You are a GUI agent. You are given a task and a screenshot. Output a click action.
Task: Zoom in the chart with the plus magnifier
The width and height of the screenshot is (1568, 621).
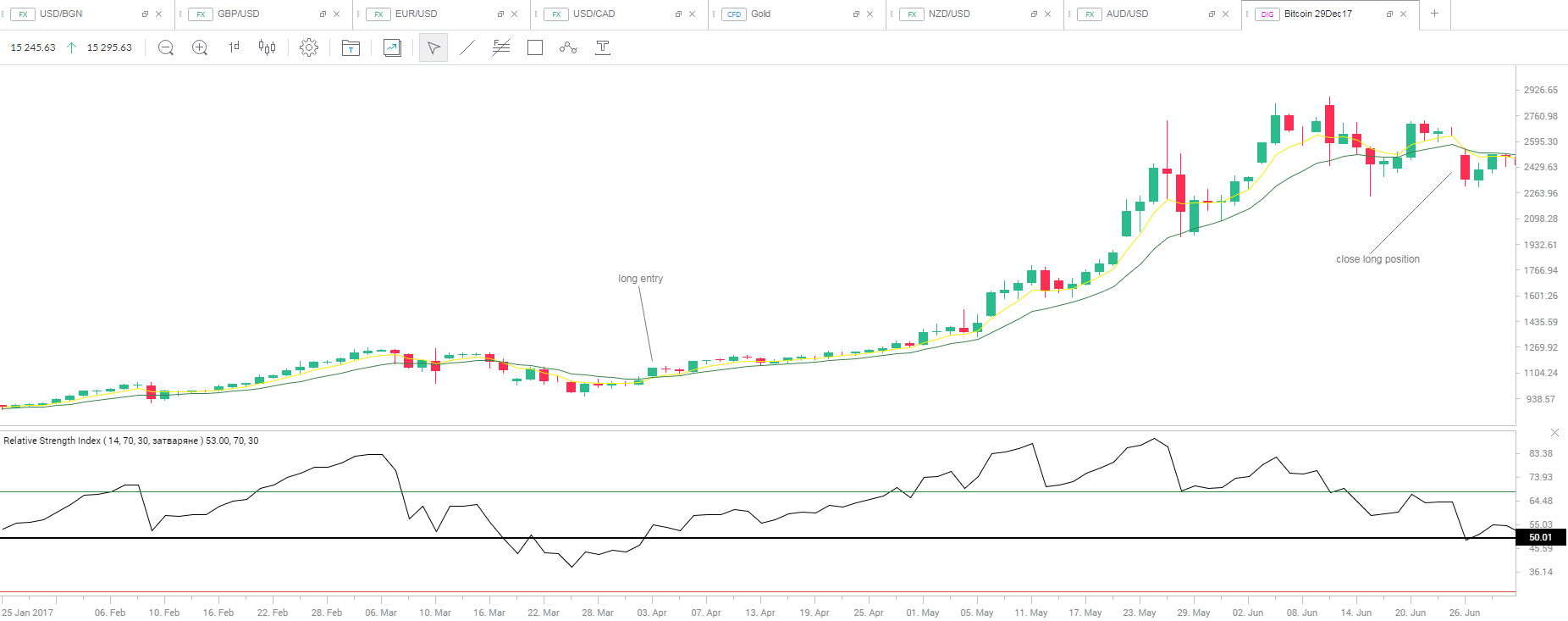[x=200, y=48]
